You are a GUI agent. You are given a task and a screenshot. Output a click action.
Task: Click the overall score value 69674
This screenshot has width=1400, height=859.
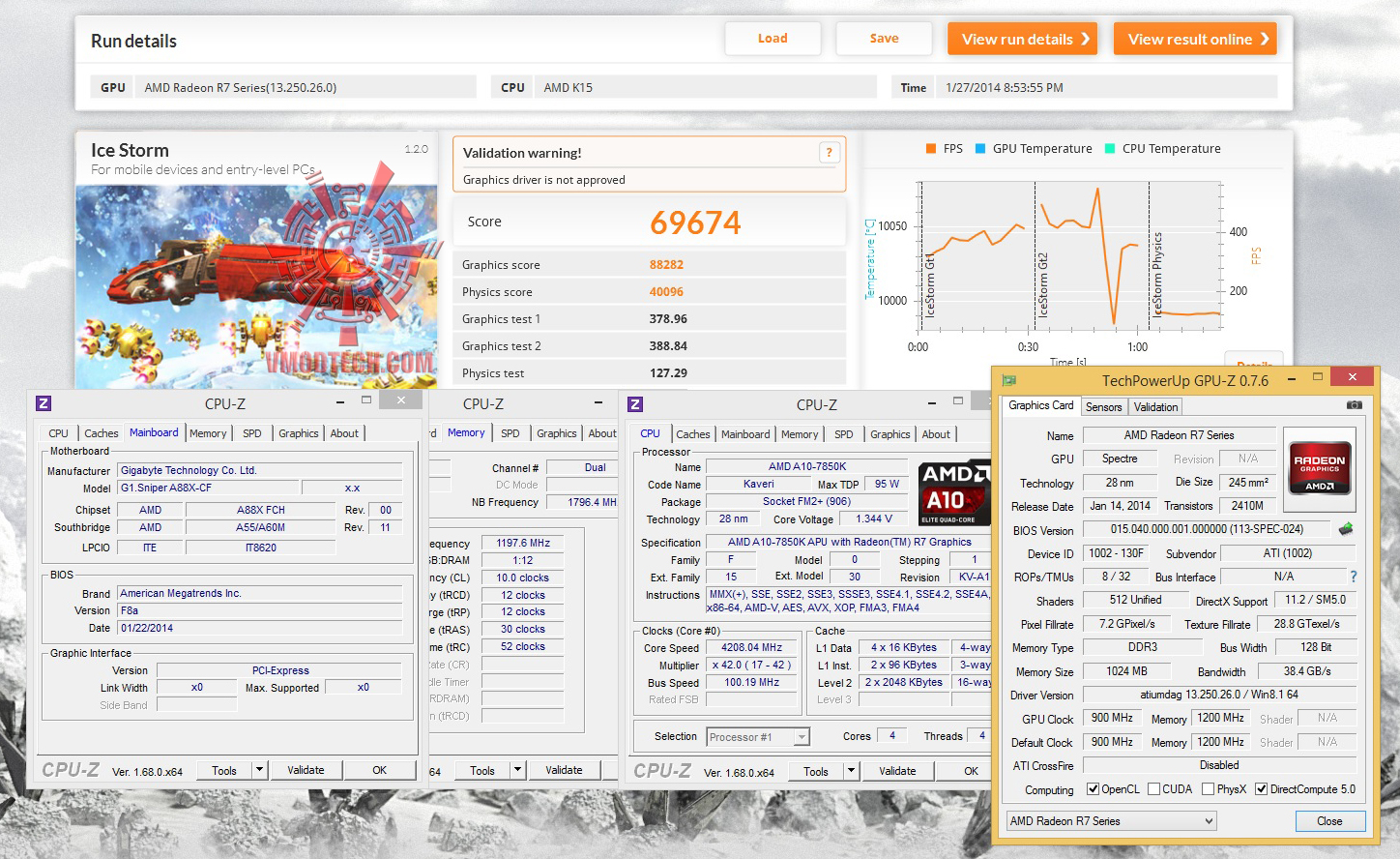[x=695, y=222]
